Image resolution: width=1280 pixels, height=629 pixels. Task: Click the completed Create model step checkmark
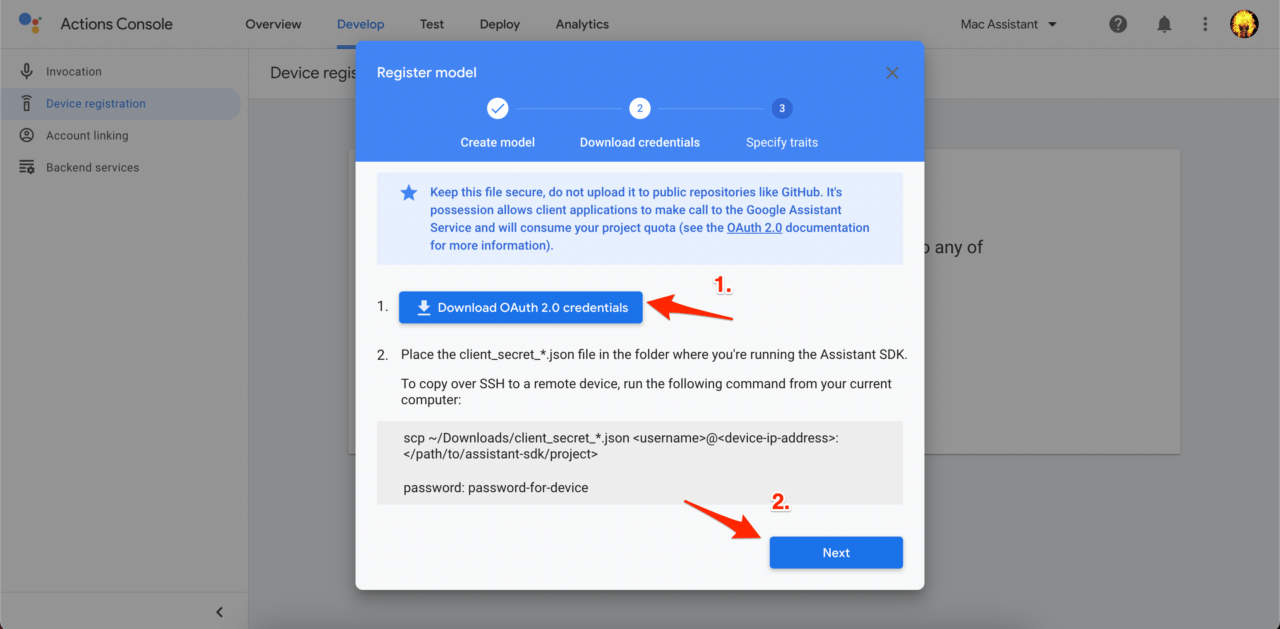pos(497,108)
